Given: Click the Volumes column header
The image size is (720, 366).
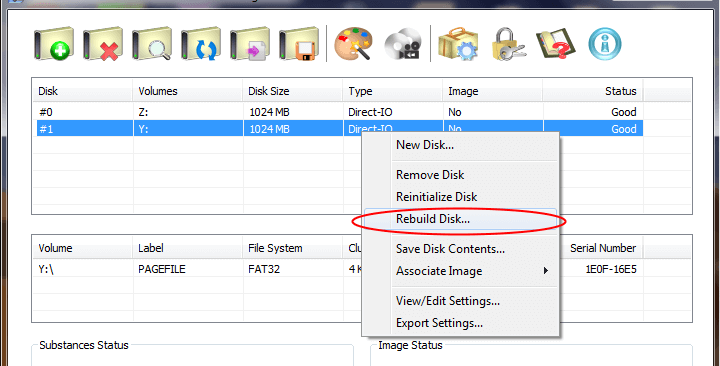Looking at the screenshot, I should (187, 91).
